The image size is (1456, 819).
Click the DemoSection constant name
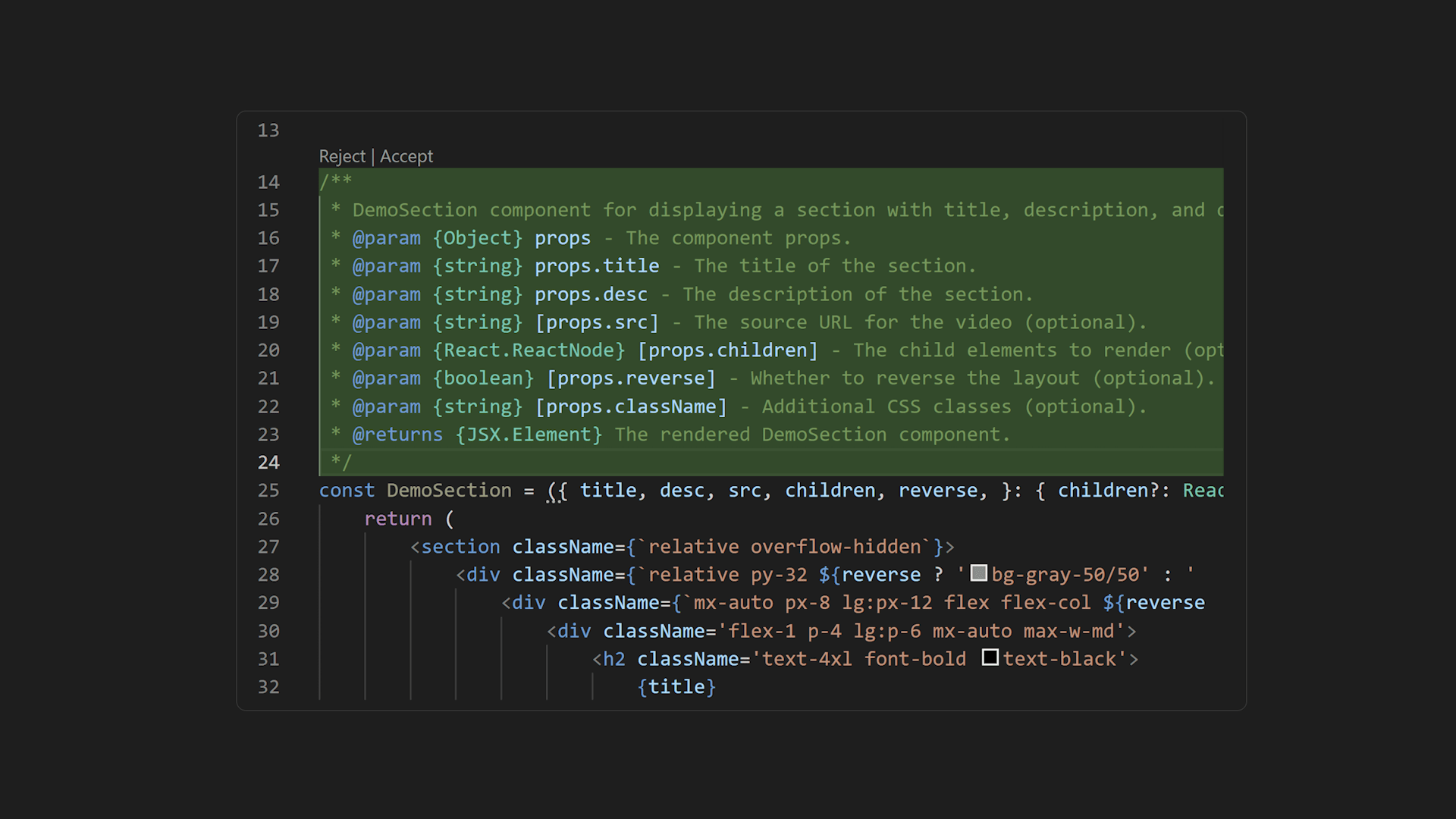click(x=449, y=491)
